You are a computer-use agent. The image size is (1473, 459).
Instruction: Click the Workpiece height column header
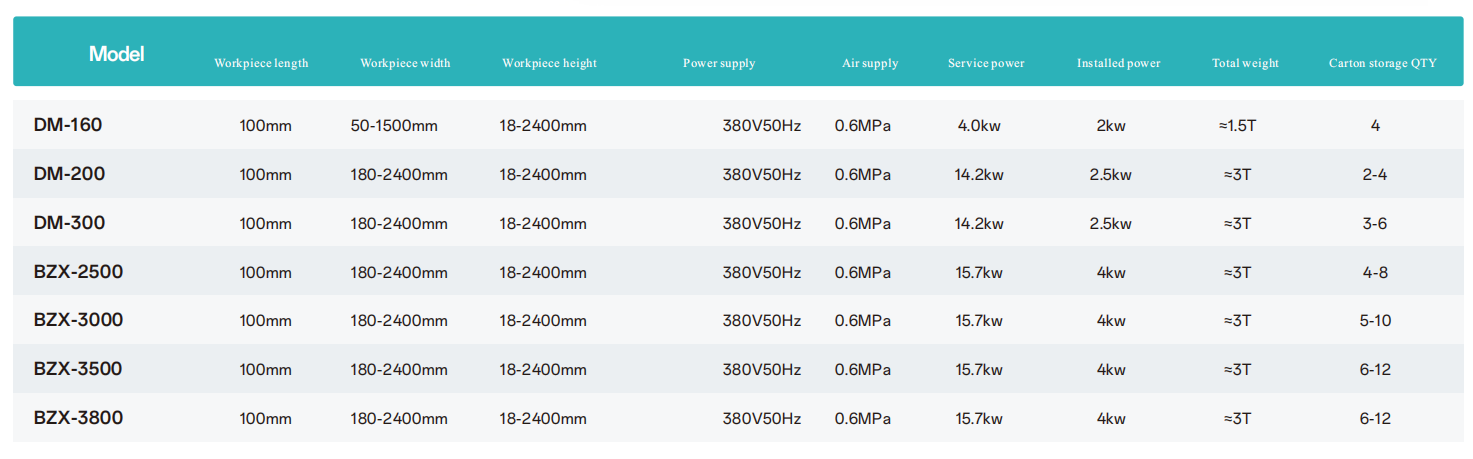pyautogui.click(x=549, y=63)
